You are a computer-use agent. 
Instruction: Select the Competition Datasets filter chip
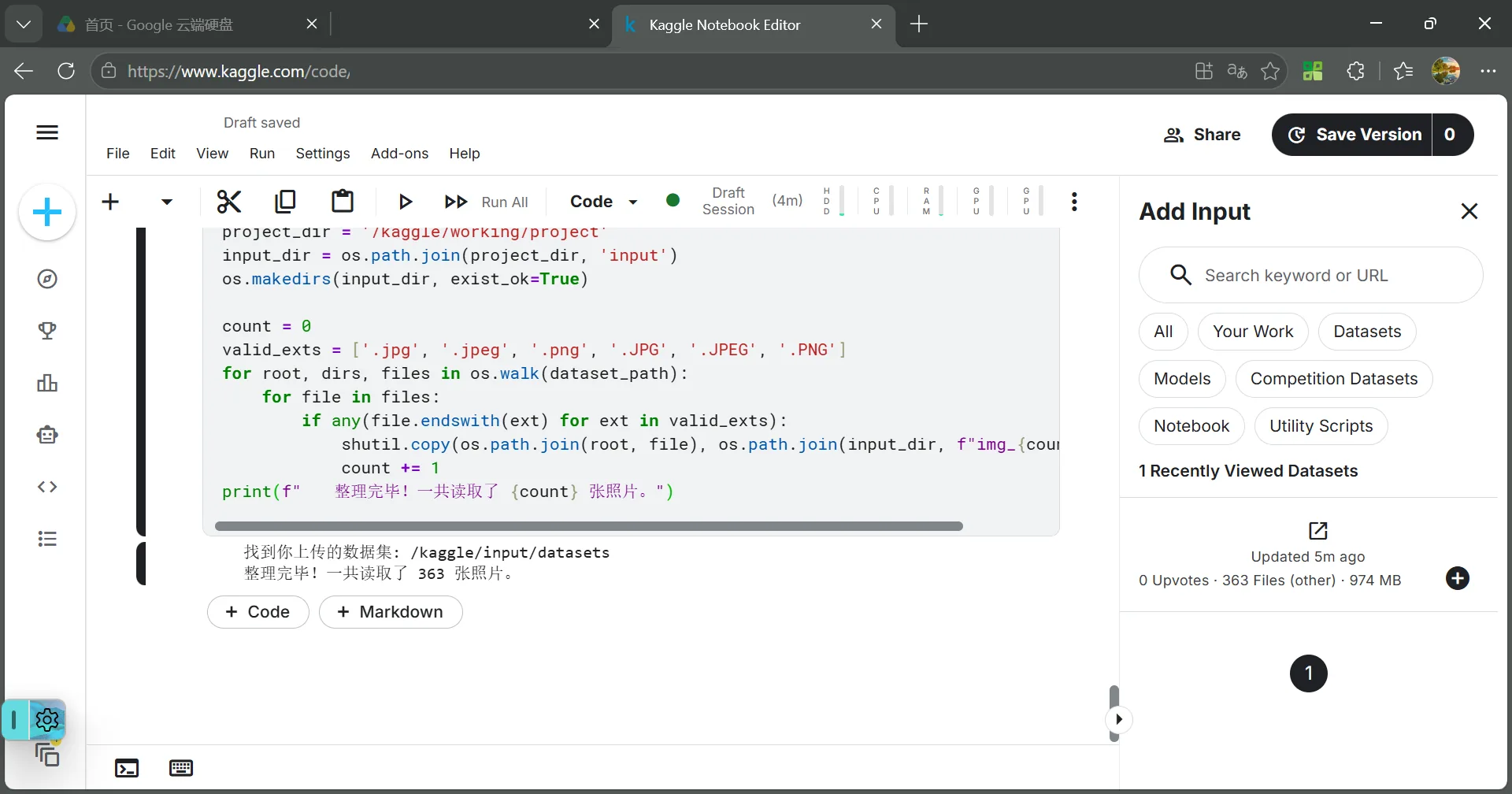[x=1334, y=379]
